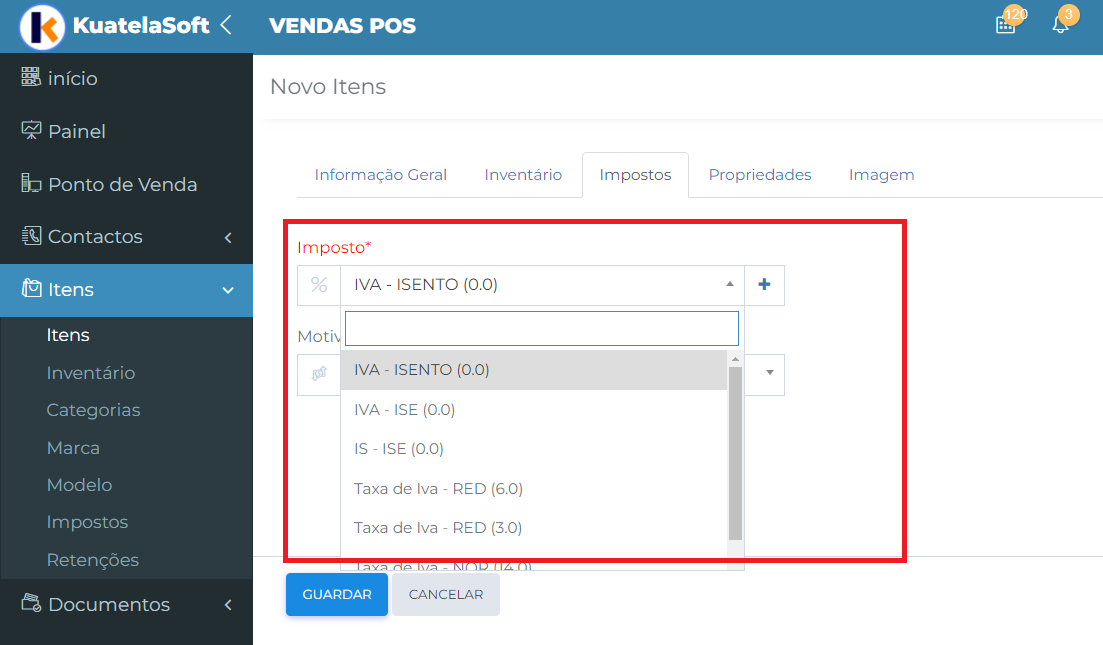Choose IVA - ISENTO (0.0) option in list

pos(534,370)
